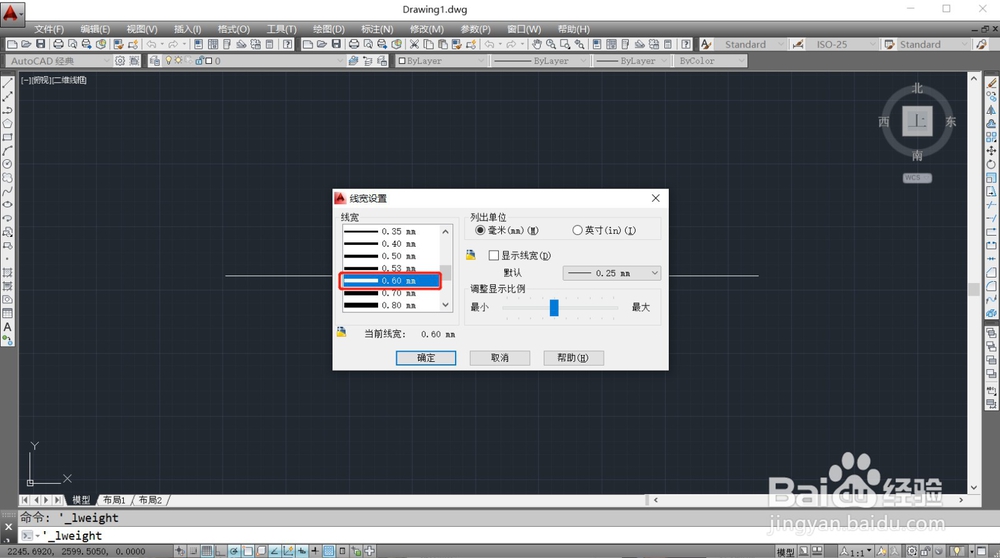Toggle grid display in status bar
This screenshot has width=1000, height=558.
click(207, 551)
